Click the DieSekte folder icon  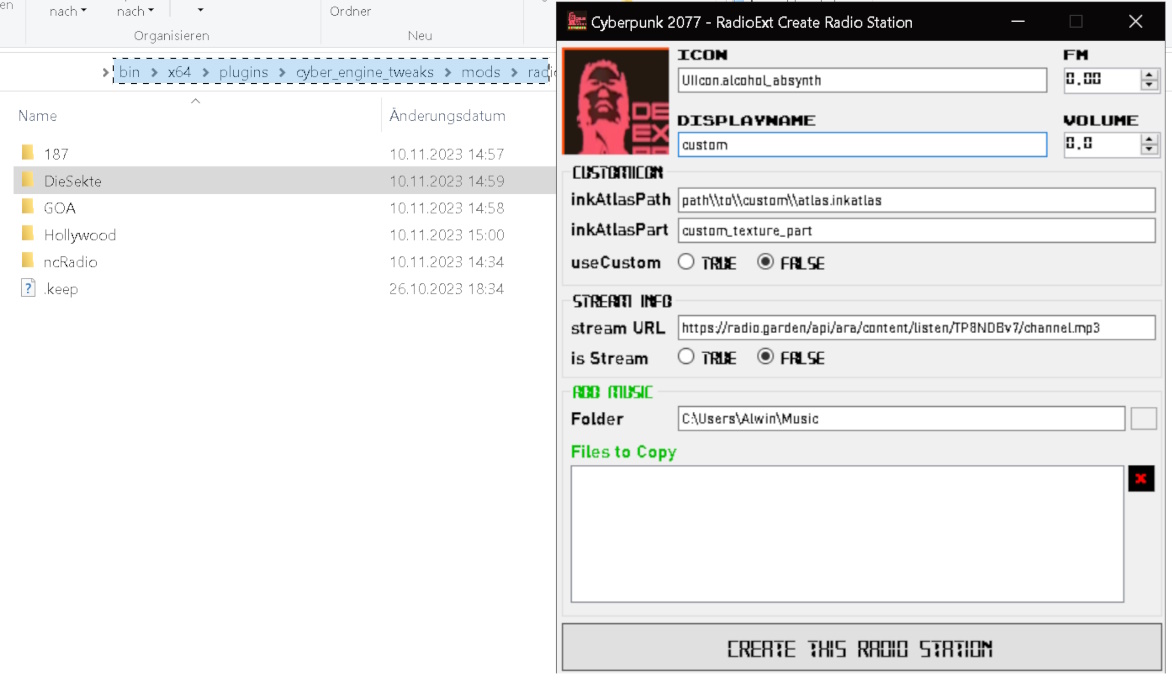coord(28,180)
